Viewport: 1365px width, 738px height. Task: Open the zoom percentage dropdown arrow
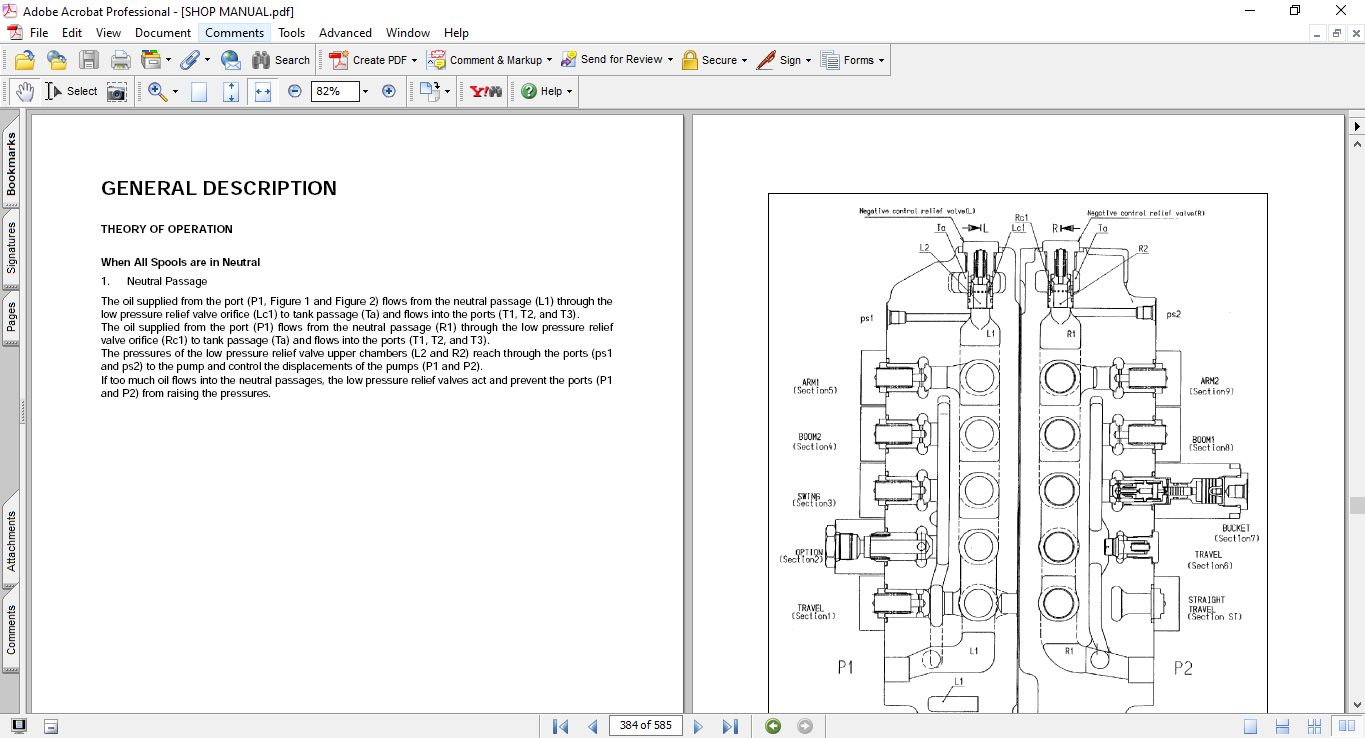(x=365, y=91)
